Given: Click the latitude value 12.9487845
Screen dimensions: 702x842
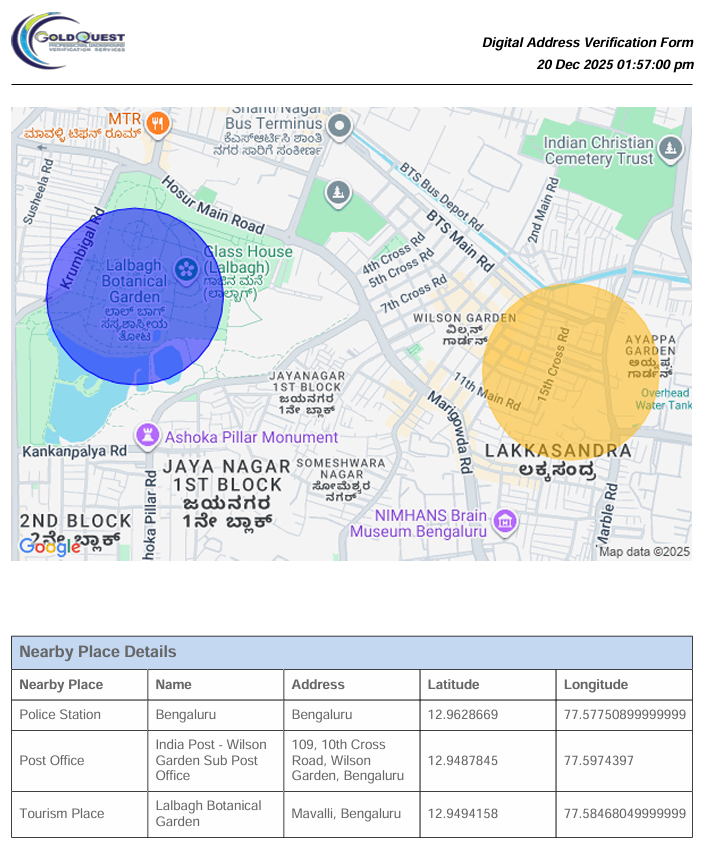Looking at the screenshot, I should 462,761.
